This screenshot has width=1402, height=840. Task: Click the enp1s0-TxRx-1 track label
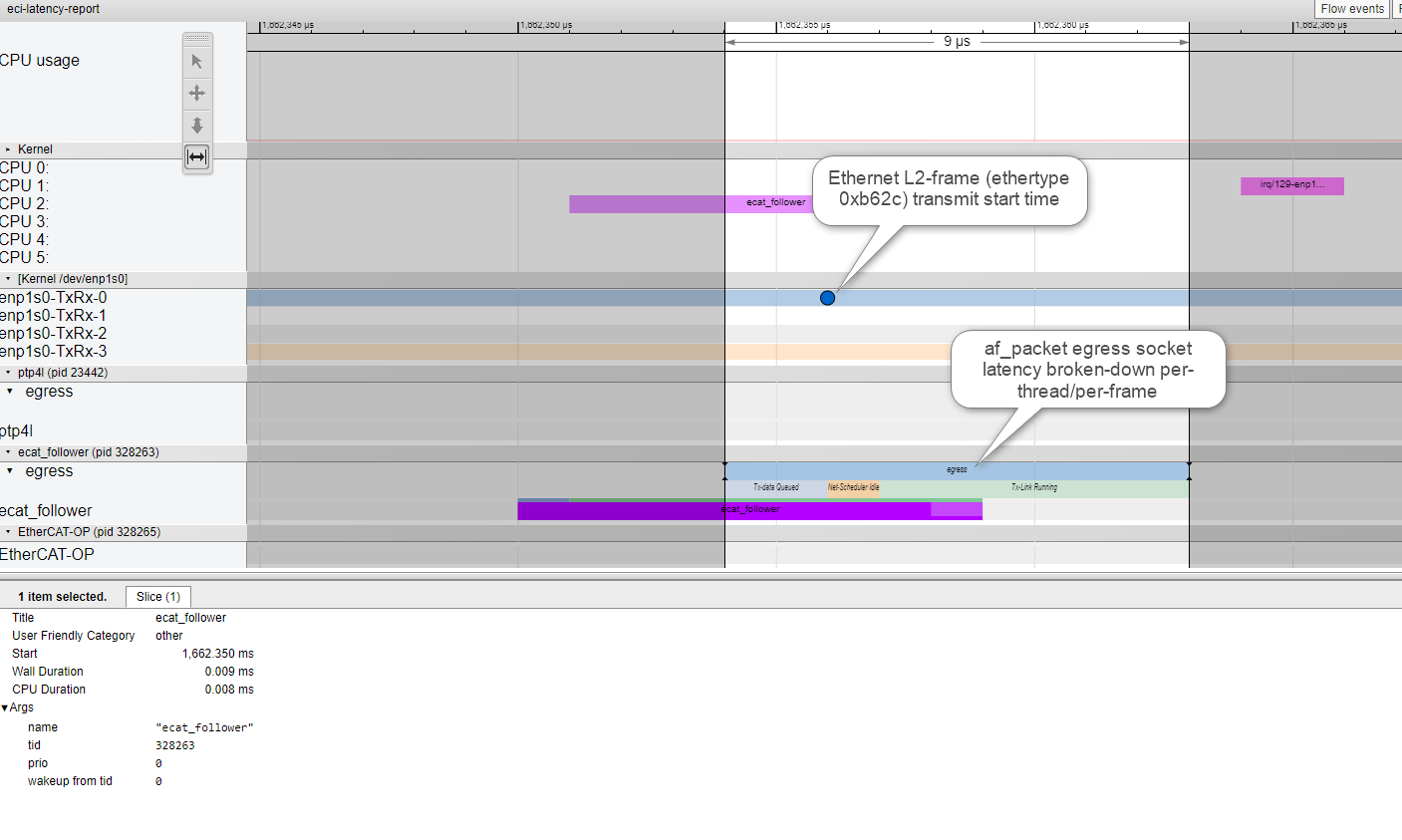(x=54, y=315)
